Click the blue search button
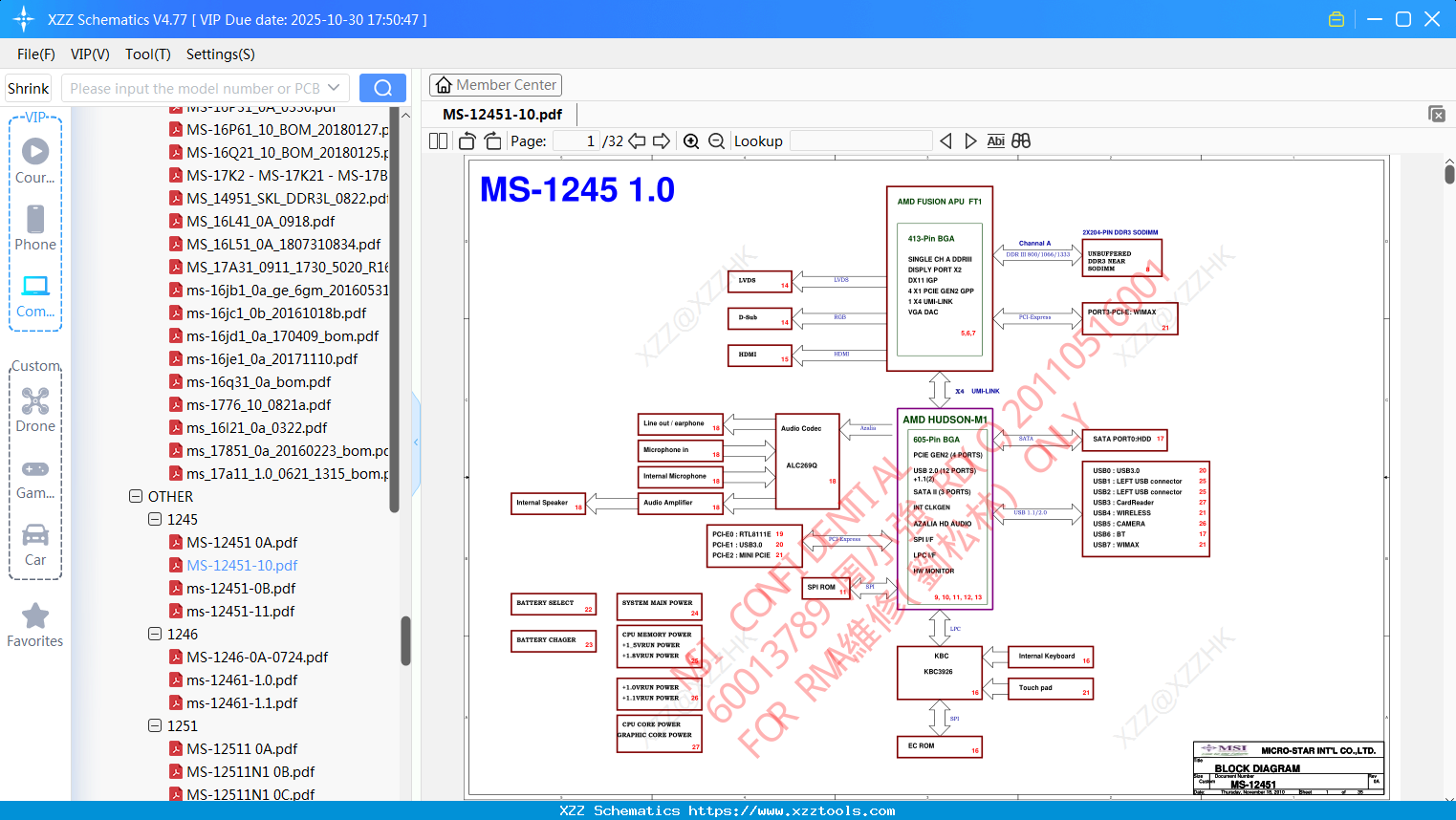 tap(382, 88)
